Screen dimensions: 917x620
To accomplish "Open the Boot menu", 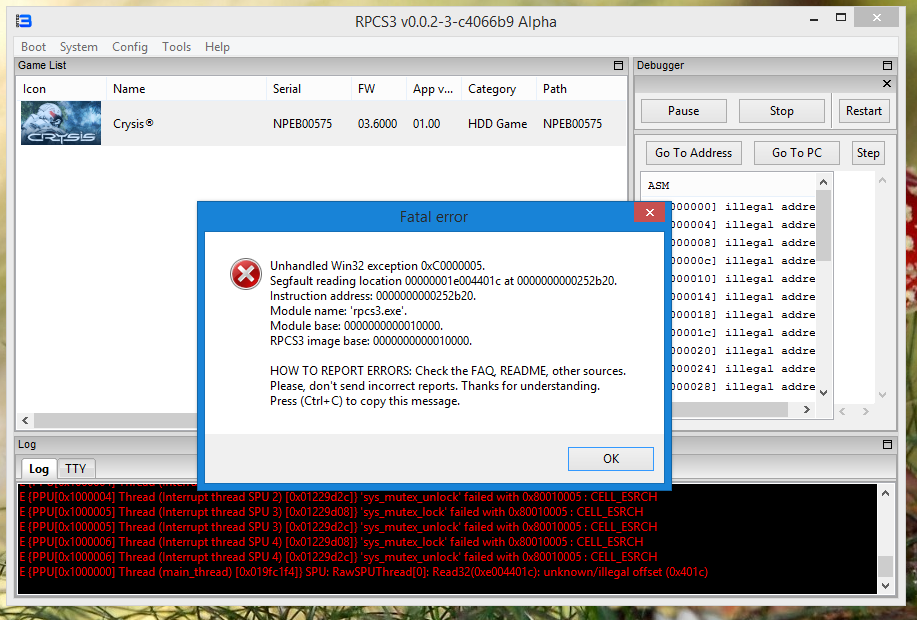I will click(34, 47).
